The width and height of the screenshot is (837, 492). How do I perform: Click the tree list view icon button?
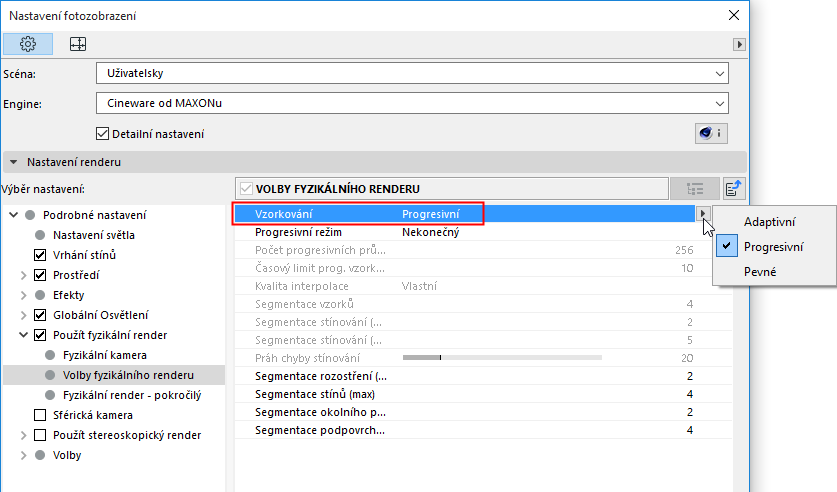[x=694, y=189]
